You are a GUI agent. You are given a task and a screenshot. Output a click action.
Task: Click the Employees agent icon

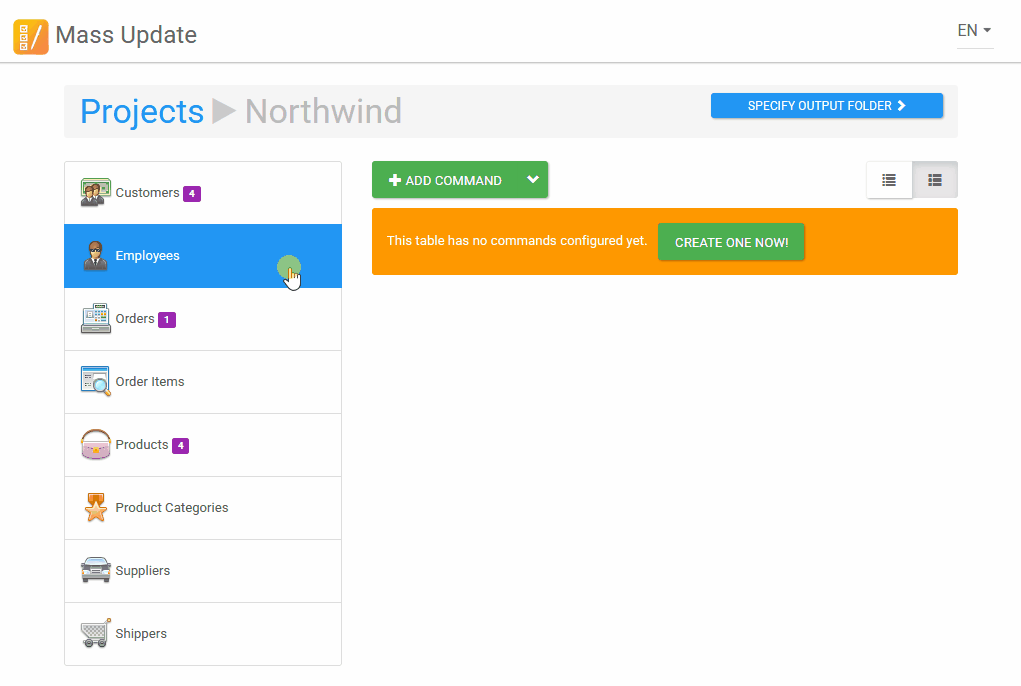pos(95,256)
